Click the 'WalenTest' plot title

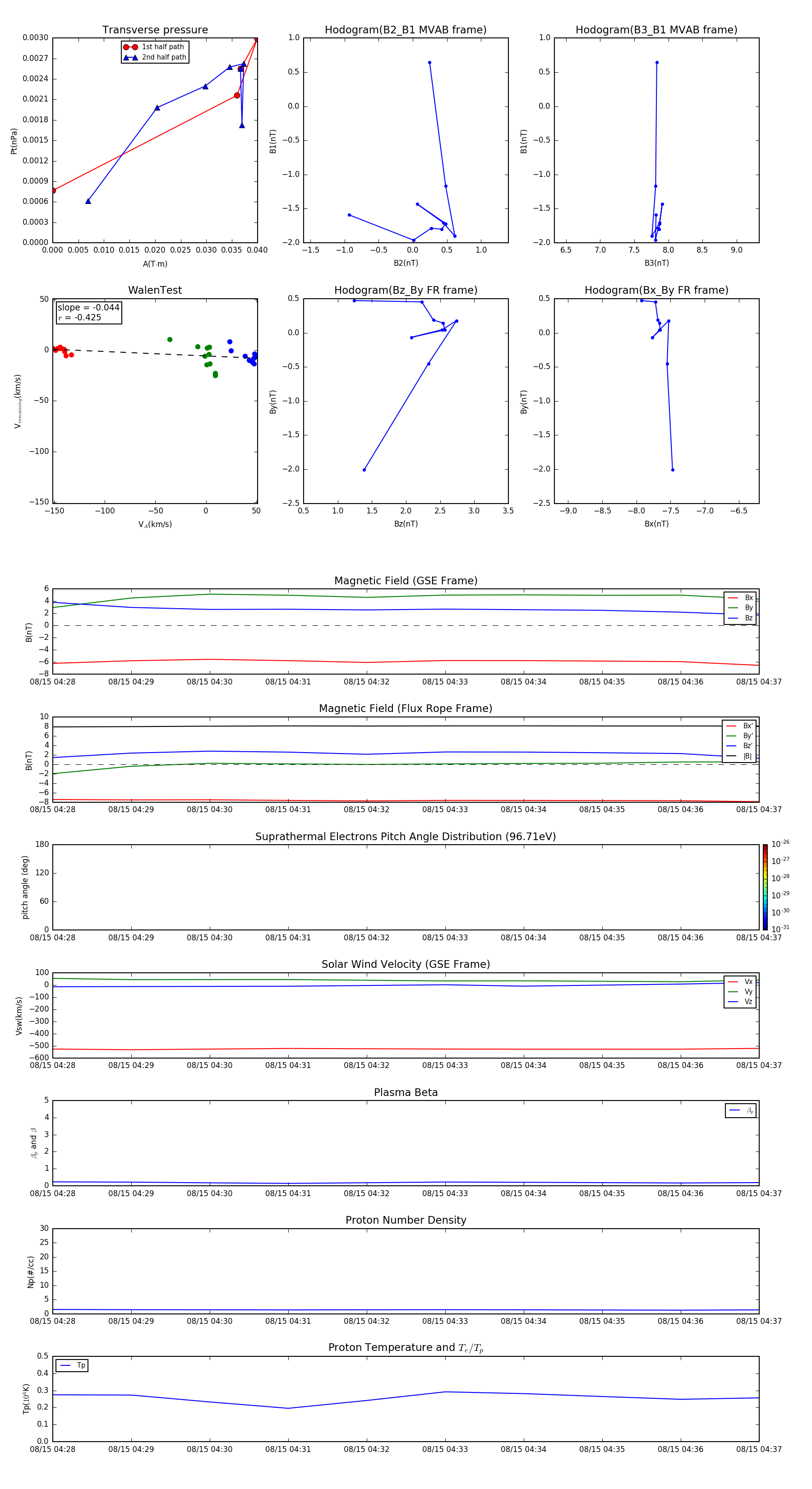tap(155, 290)
